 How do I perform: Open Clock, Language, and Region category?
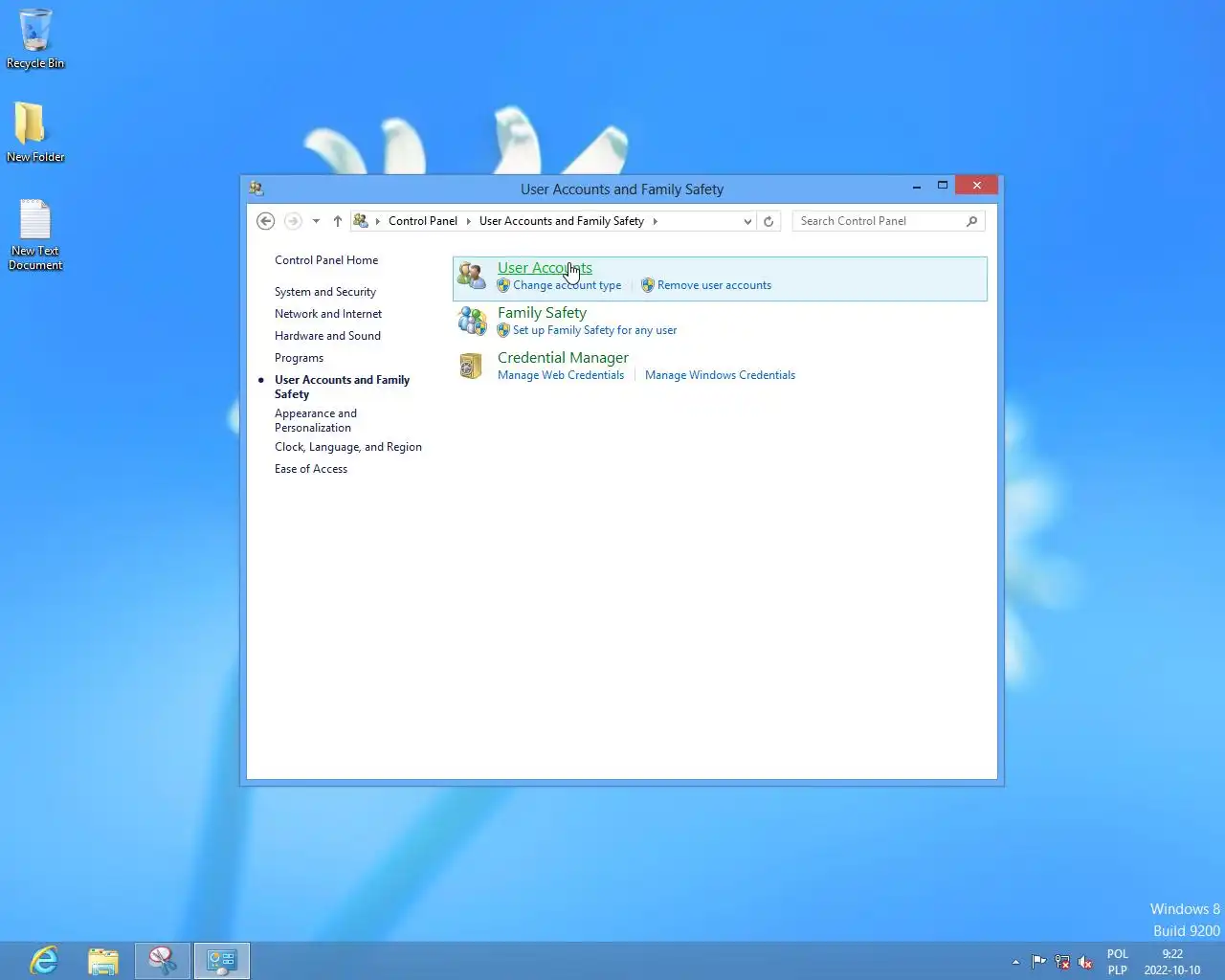click(x=348, y=447)
